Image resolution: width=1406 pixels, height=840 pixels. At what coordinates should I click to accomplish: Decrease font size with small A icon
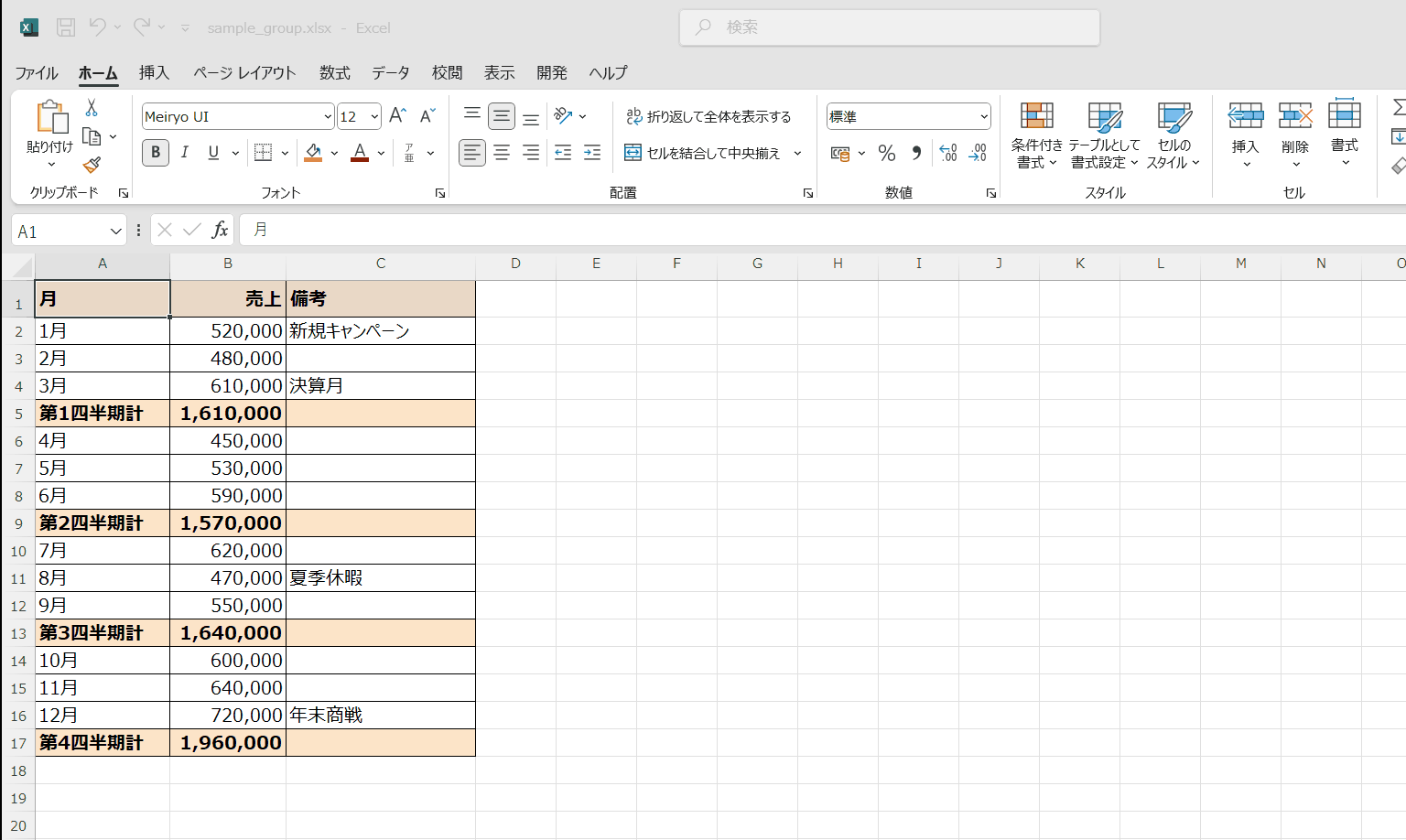[x=427, y=116]
